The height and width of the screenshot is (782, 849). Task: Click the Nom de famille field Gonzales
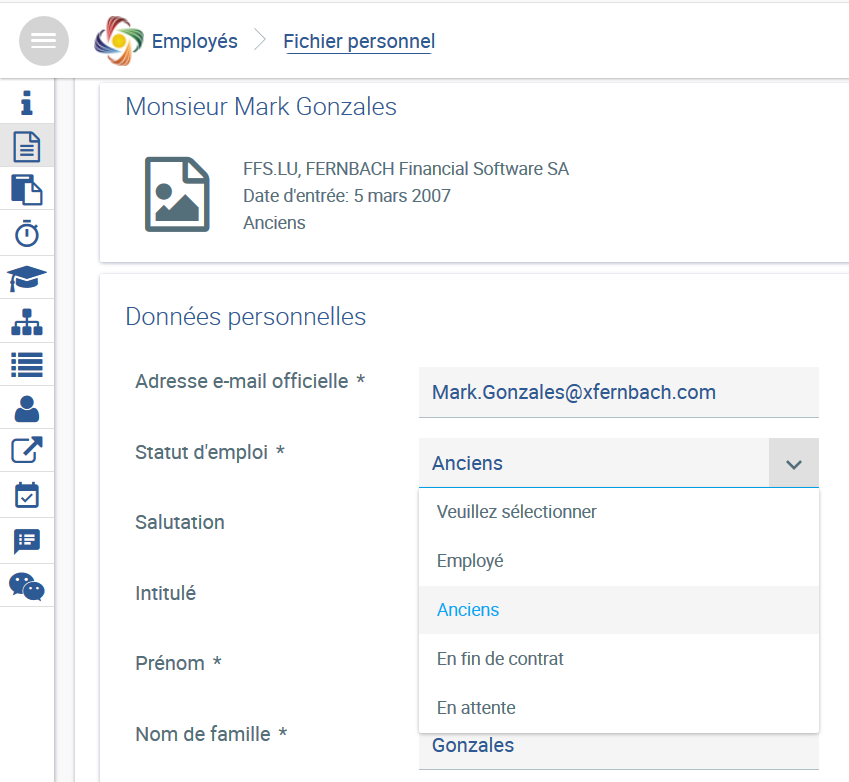619,751
